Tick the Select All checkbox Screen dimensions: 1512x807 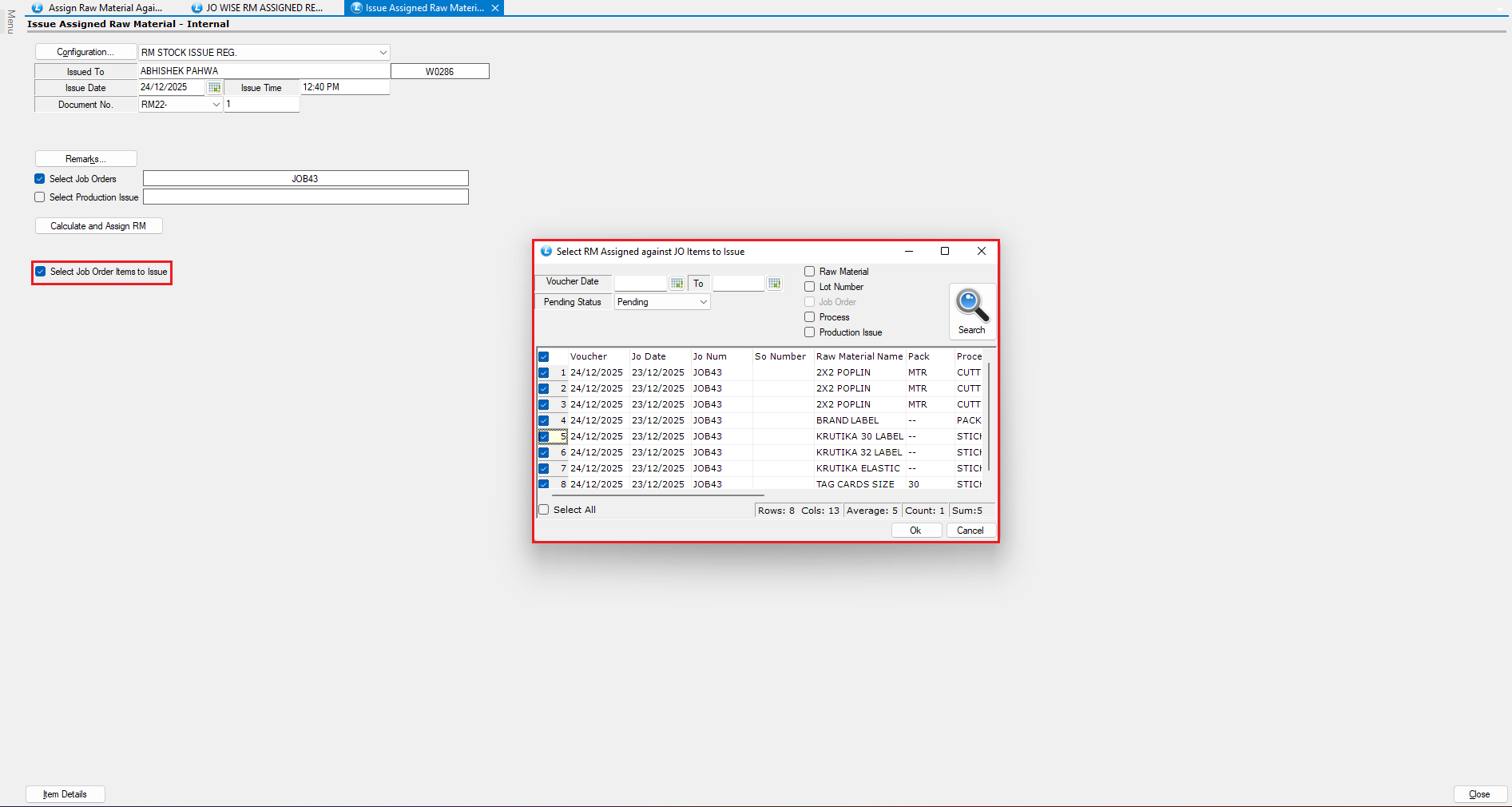tap(544, 510)
